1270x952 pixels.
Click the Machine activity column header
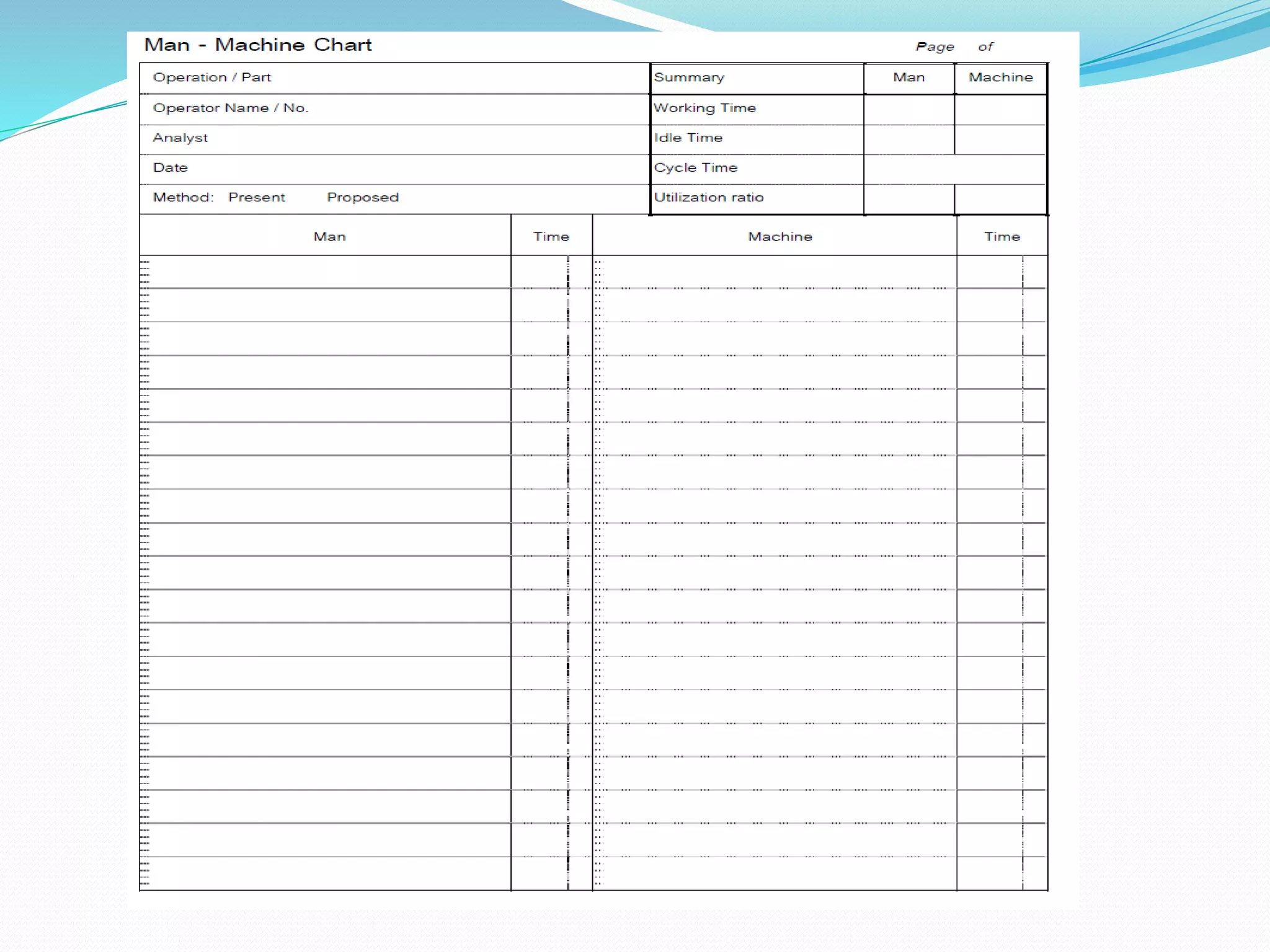779,237
